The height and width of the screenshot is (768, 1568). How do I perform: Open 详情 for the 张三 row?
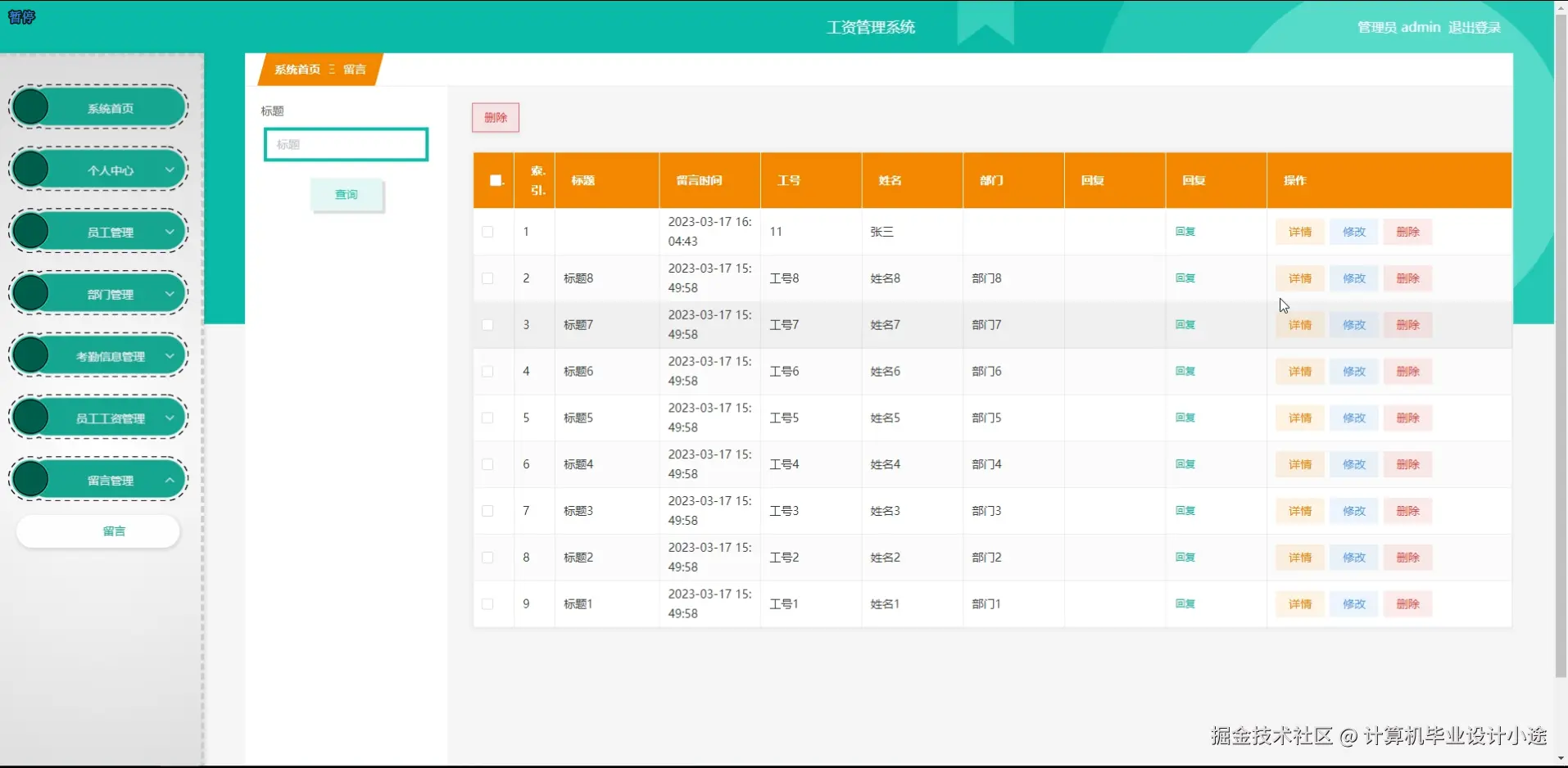[1300, 233]
